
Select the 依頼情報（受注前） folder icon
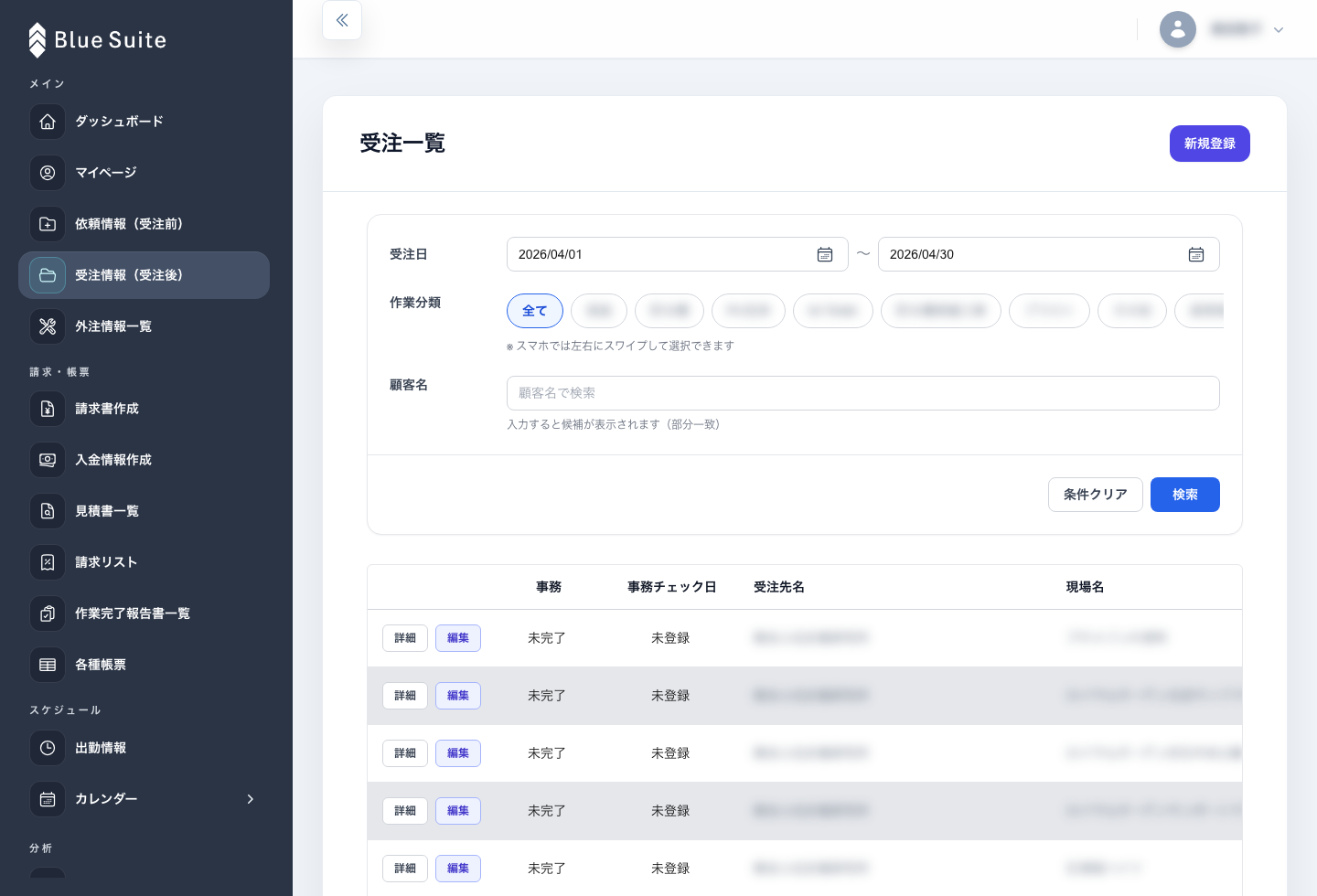(48, 224)
